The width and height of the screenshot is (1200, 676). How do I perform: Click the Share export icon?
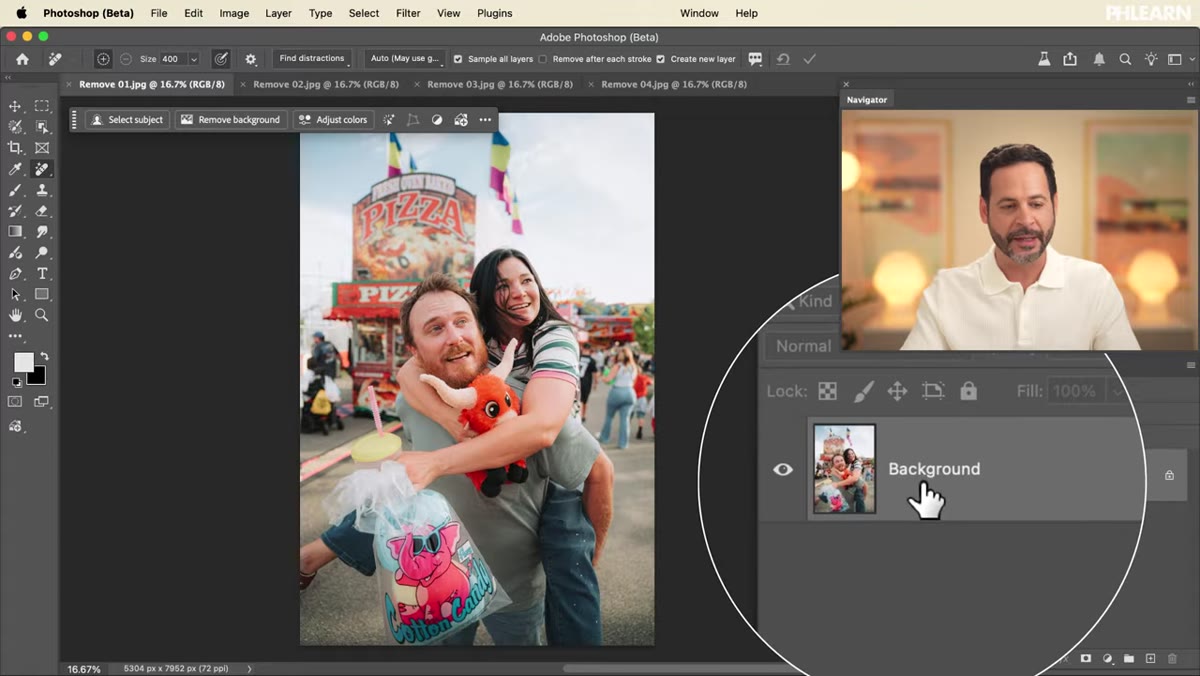(1070, 59)
